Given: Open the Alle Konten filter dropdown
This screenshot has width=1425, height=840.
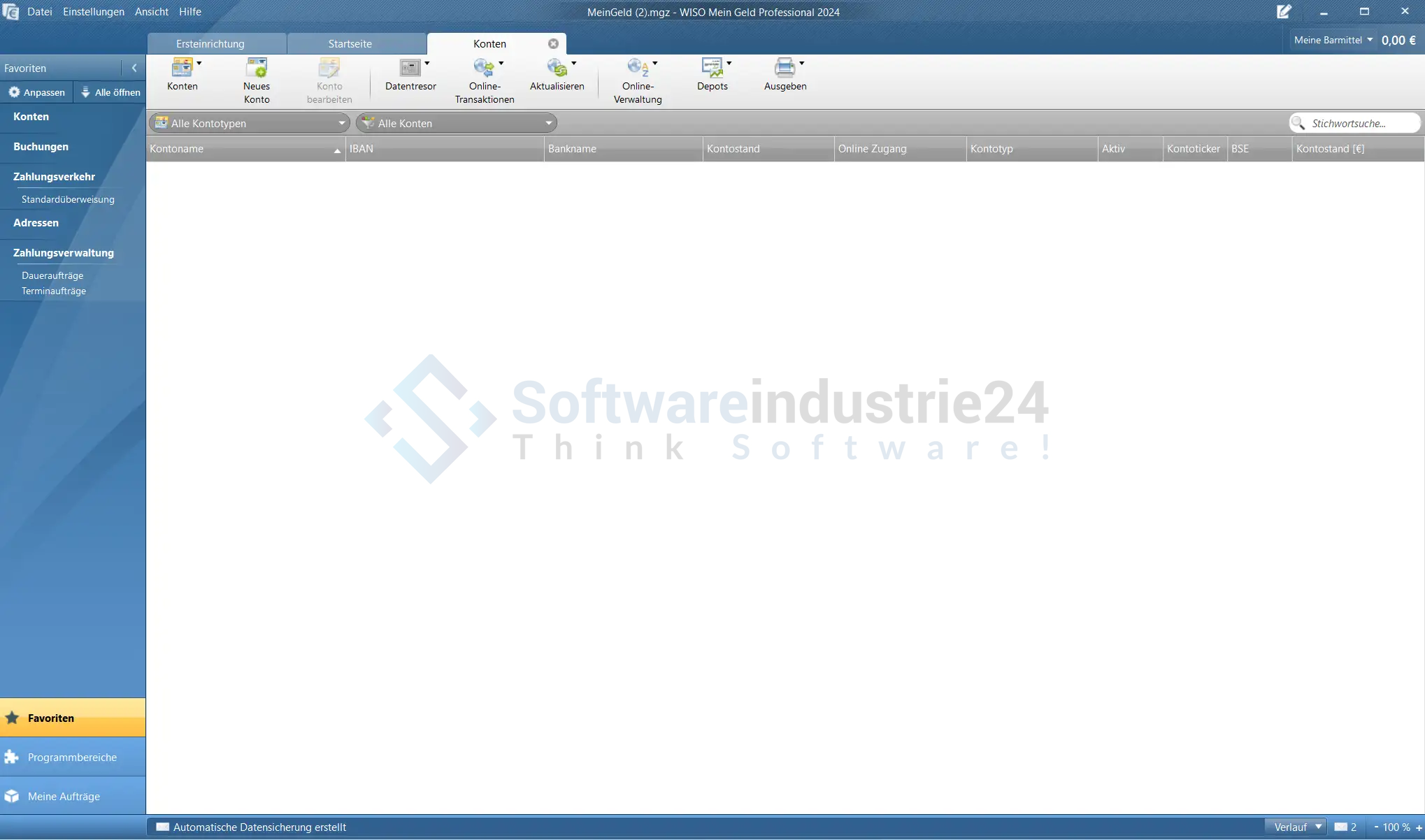Looking at the screenshot, I should tap(548, 124).
